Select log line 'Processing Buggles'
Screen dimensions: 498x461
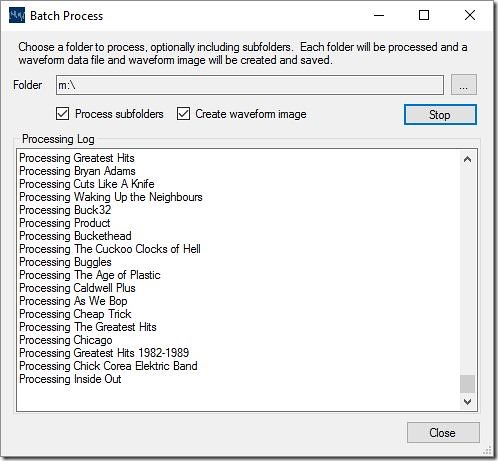click(65, 262)
